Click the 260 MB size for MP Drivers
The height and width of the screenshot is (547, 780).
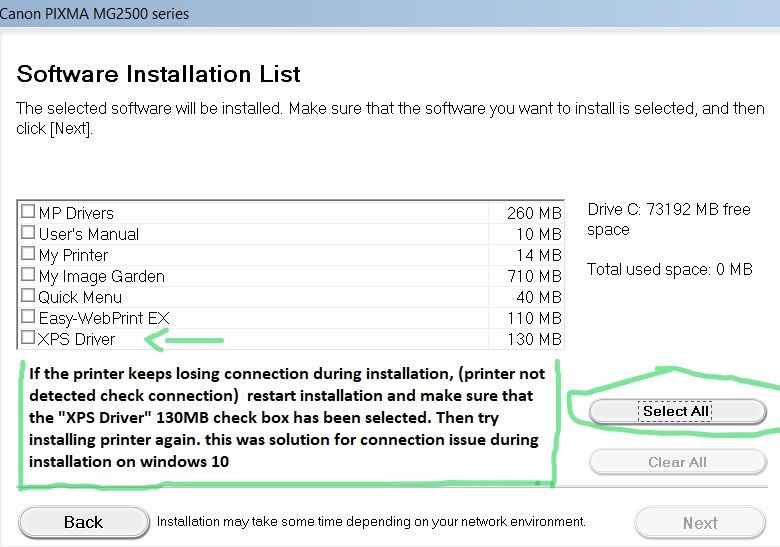(534, 213)
